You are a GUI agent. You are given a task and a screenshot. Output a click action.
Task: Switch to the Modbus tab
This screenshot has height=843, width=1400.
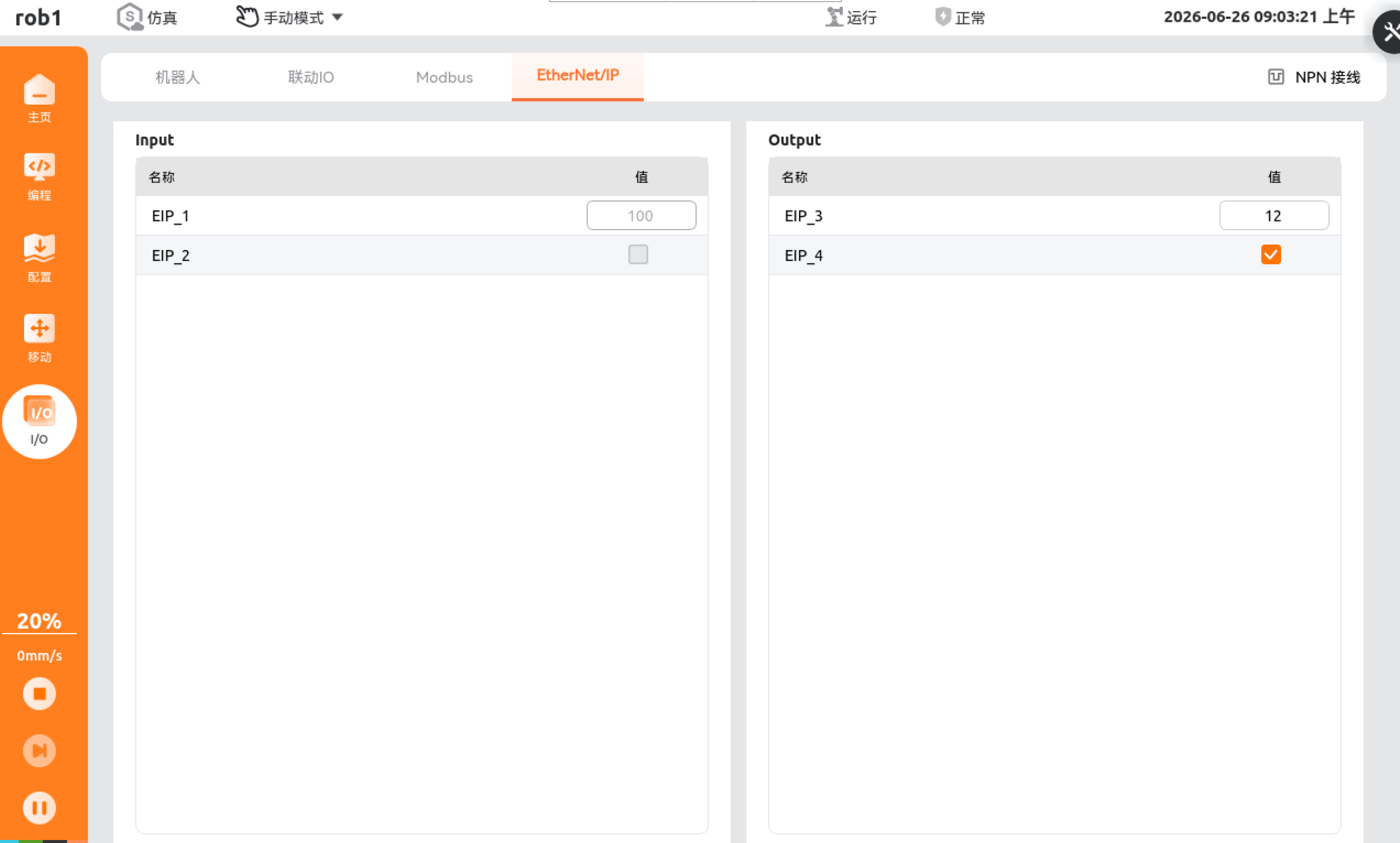click(444, 77)
